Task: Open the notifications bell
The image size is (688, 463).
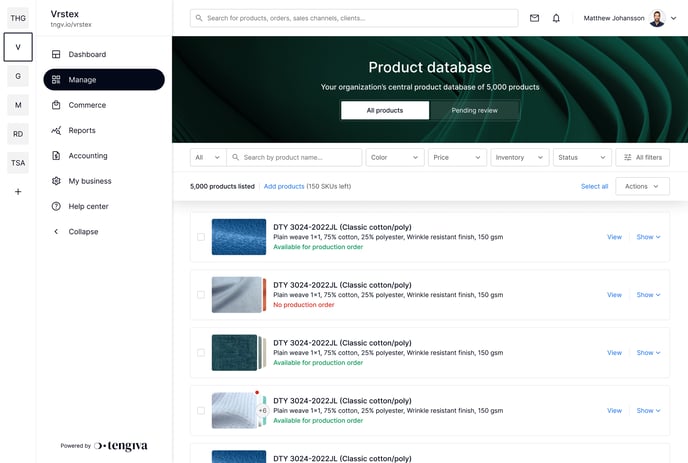Action: click(556, 18)
